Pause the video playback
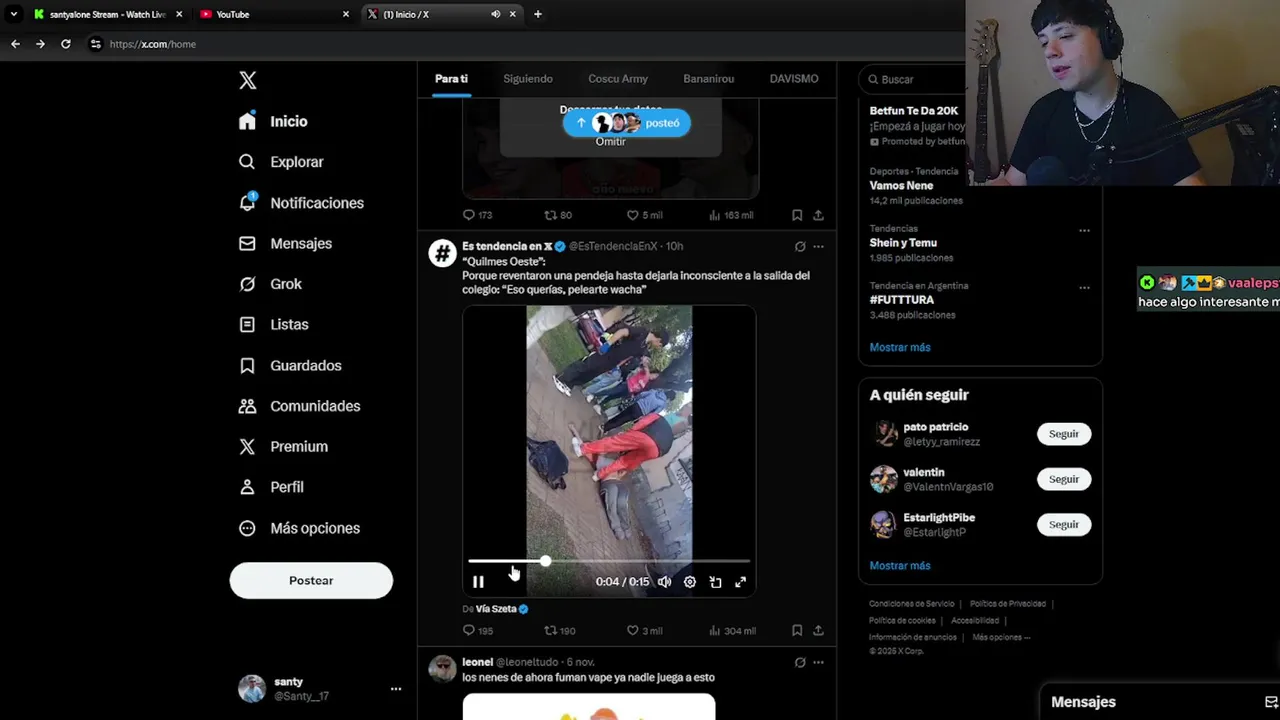 click(478, 582)
